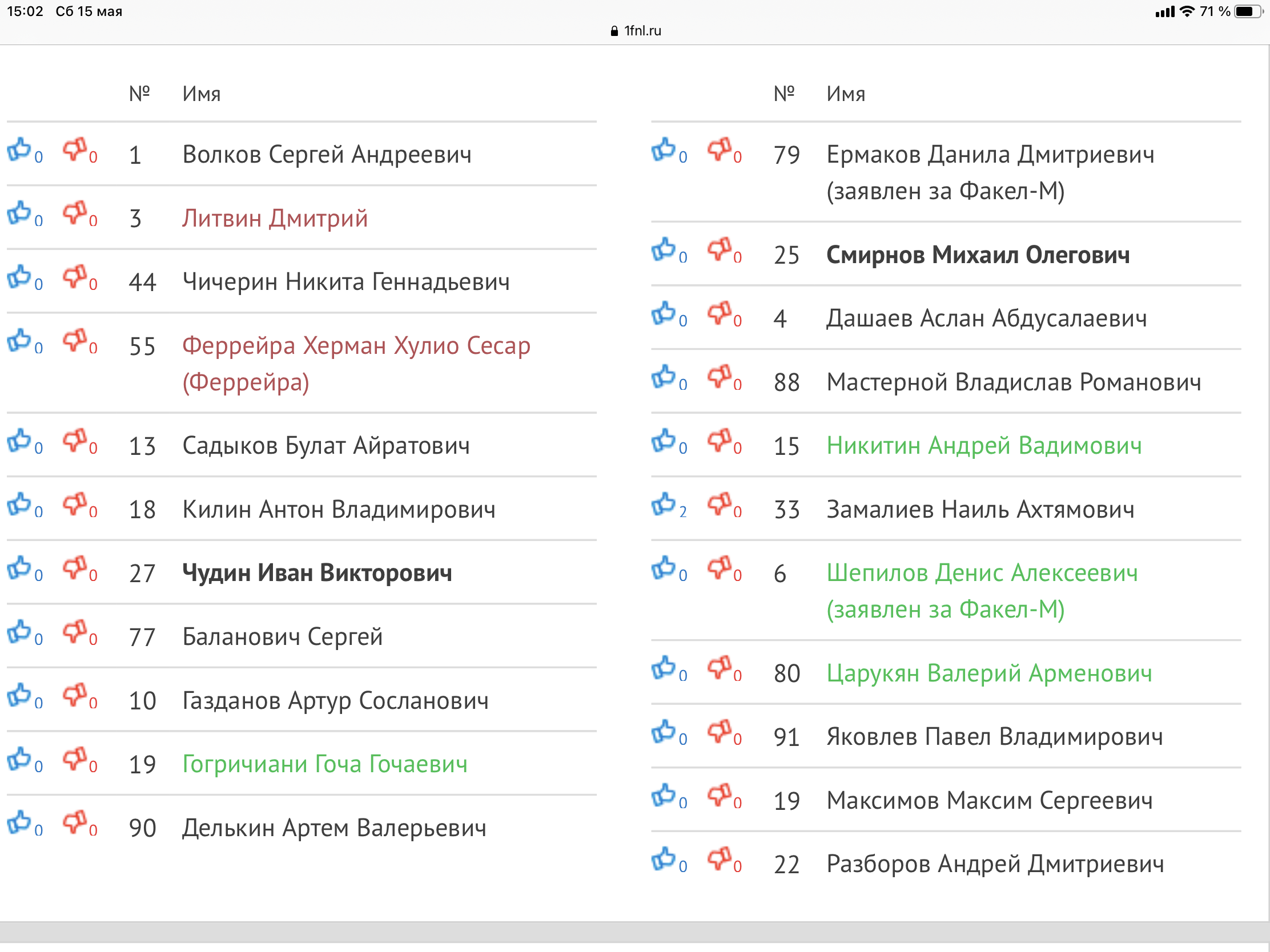Thumbs up Разборов Андрей Дмитриевич

coord(664,860)
